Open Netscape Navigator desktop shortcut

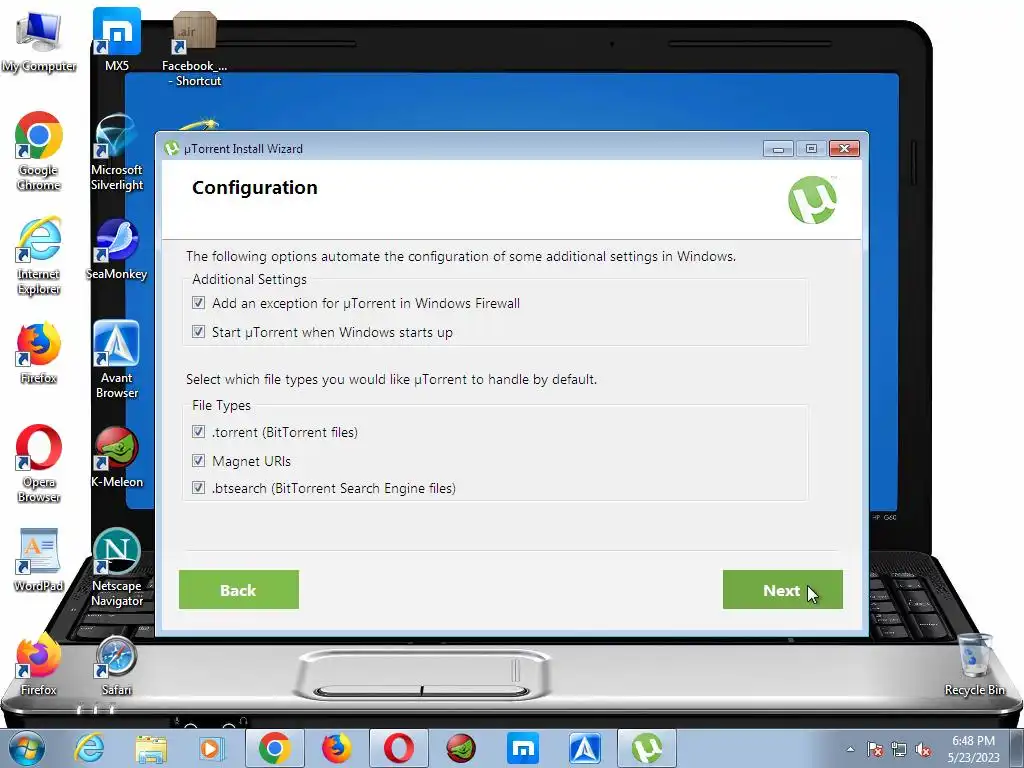pos(117,568)
